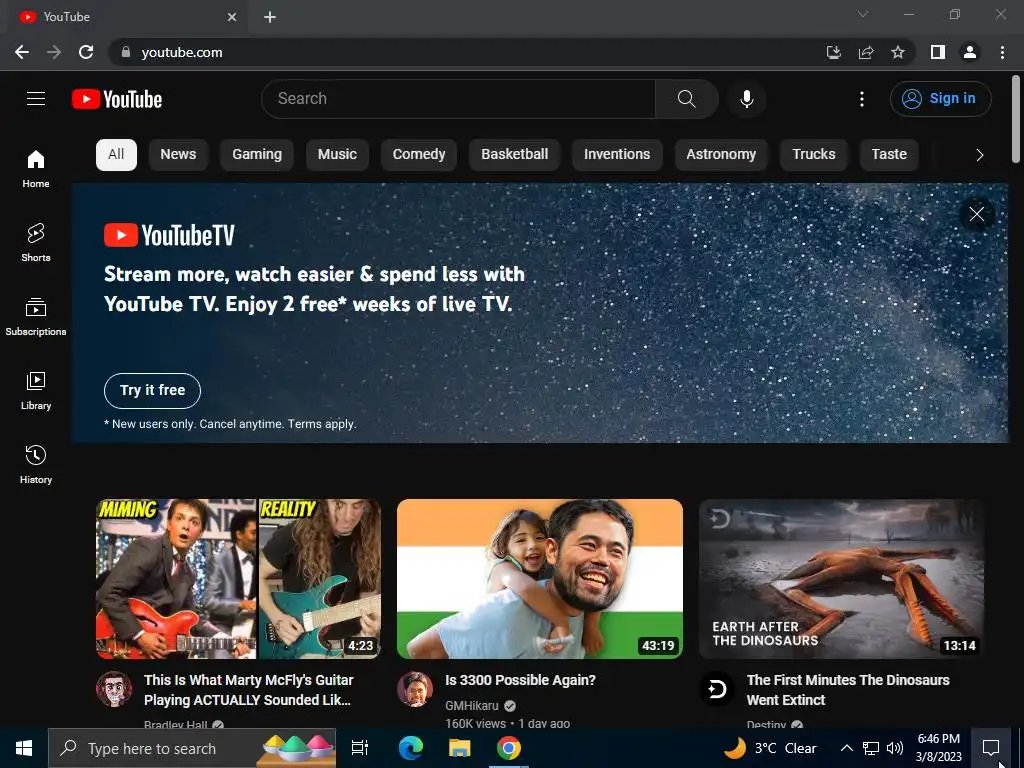Open the Earth After The Dinosaurs thumbnail
The height and width of the screenshot is (768, 1024).
point(841,579)
